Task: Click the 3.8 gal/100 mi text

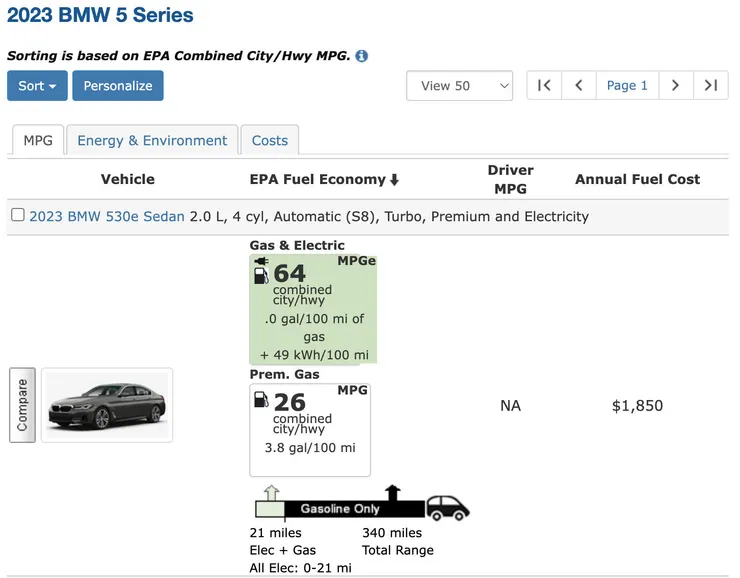Action: click(x=310, y=447)
